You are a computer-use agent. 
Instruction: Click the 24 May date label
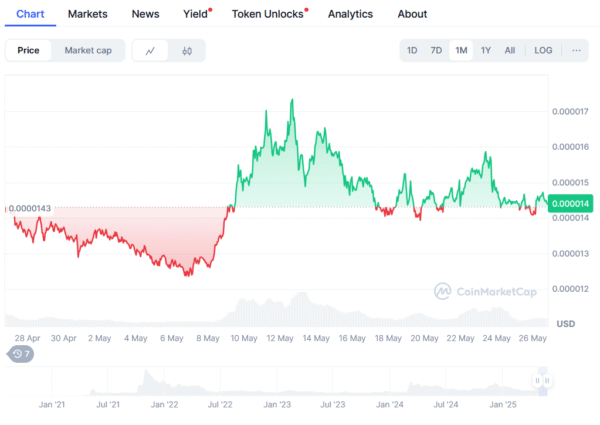click(x=496, y=339)
